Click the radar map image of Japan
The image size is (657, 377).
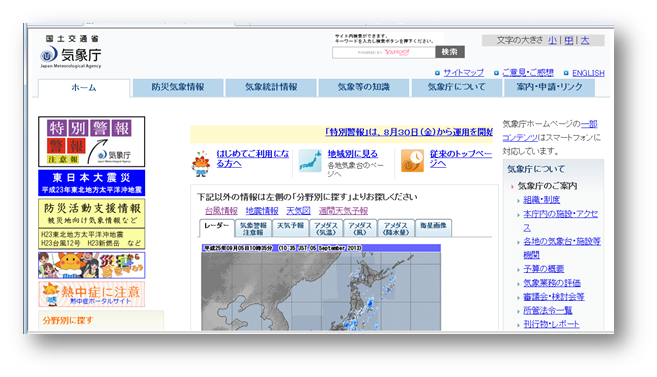click(x=321, y=287)
